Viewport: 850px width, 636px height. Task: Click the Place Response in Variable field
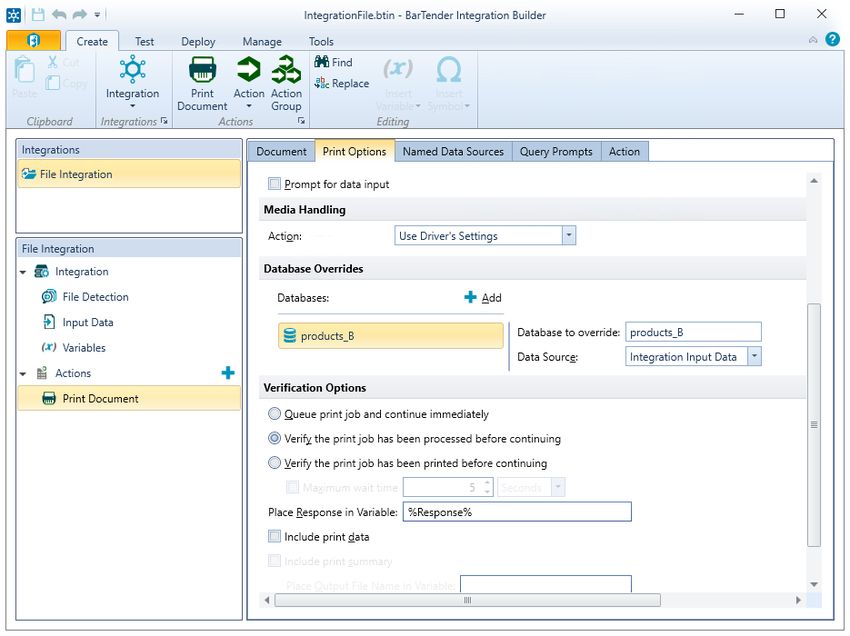517,512
